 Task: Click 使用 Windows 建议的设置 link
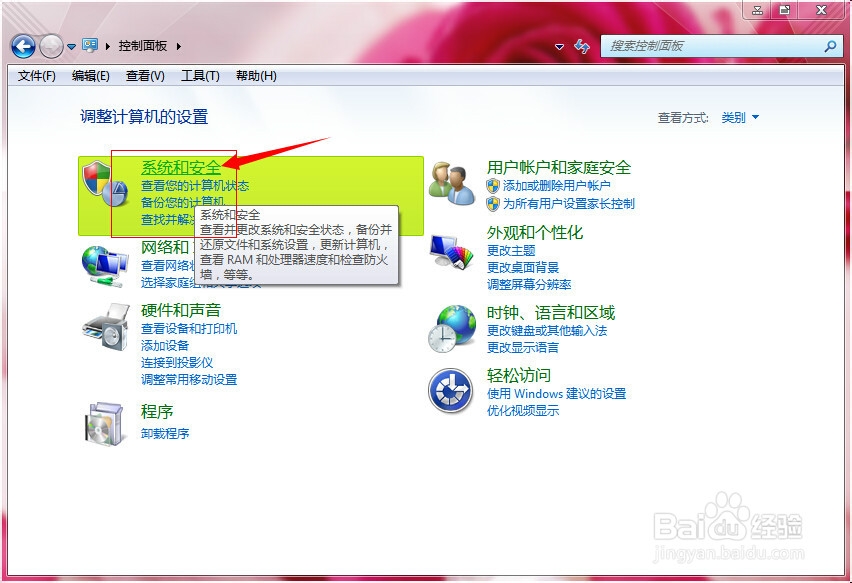pos(556,393)
